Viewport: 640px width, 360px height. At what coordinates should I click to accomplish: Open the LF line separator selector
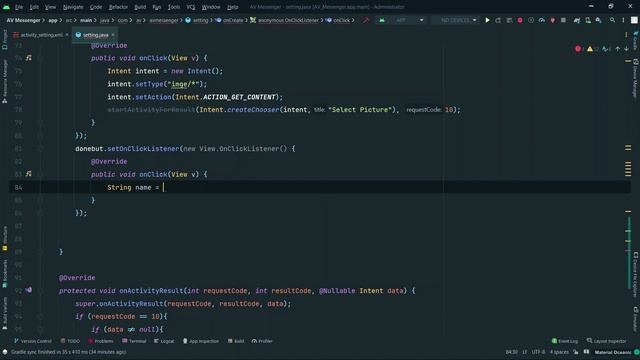524,352
